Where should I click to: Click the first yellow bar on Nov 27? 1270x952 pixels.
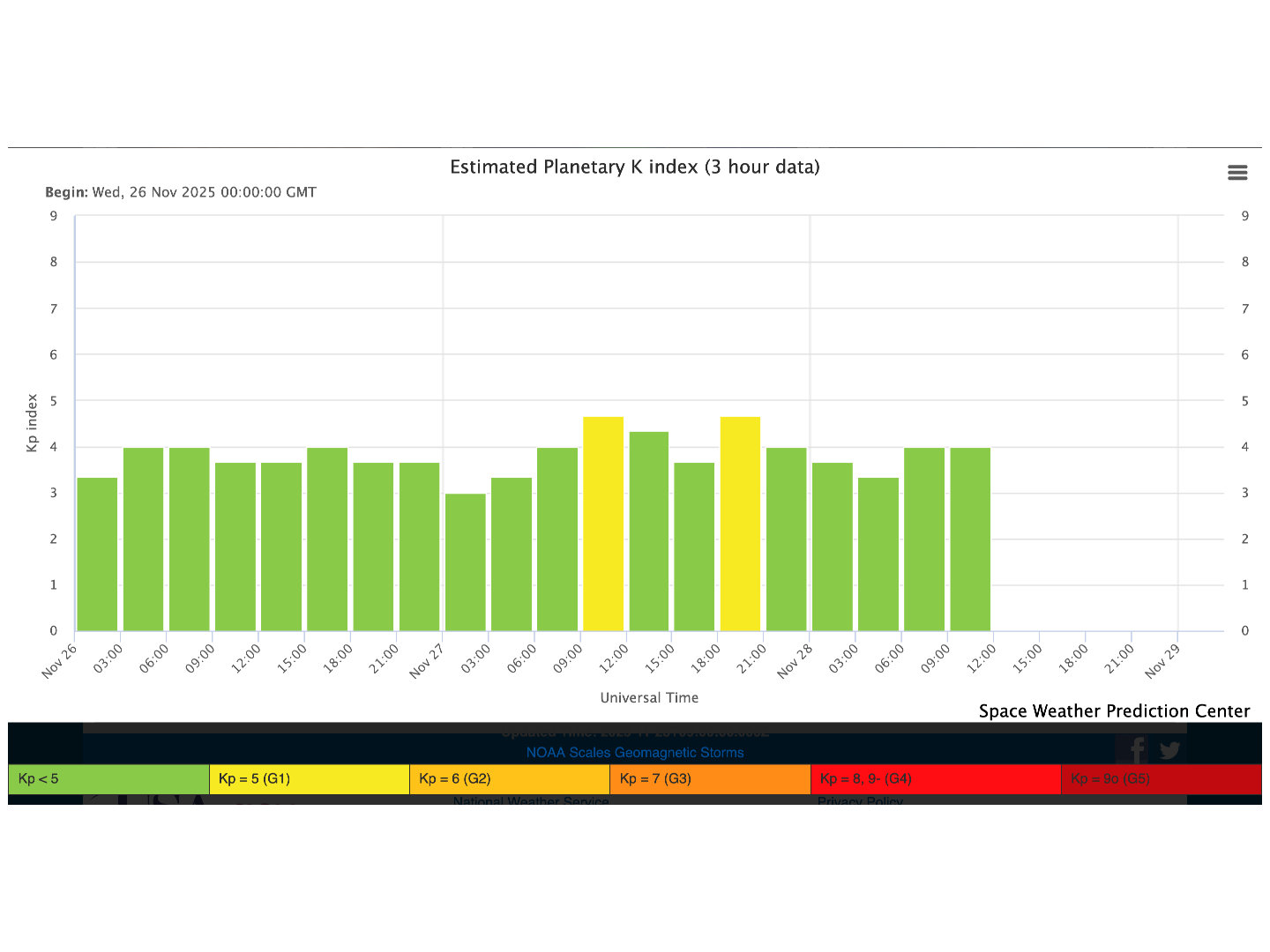(603, 524)
